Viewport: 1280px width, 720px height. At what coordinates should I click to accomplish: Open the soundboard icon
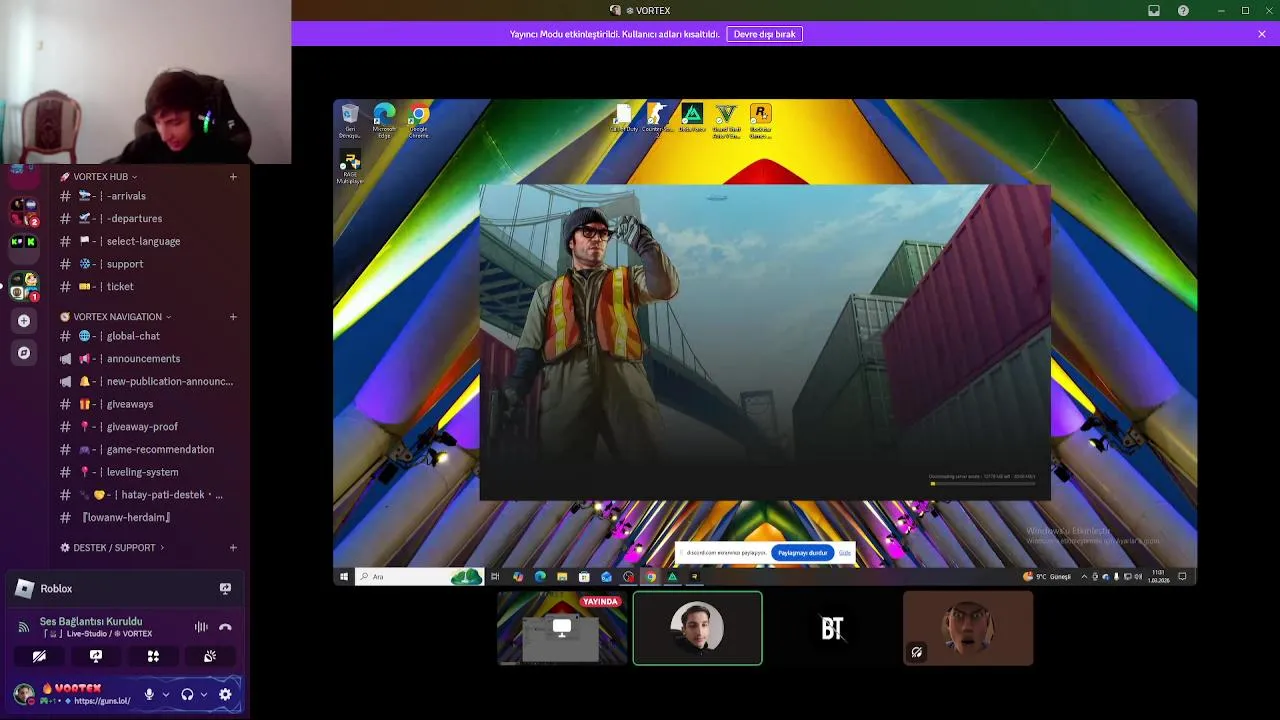click(x=210, y=656)
